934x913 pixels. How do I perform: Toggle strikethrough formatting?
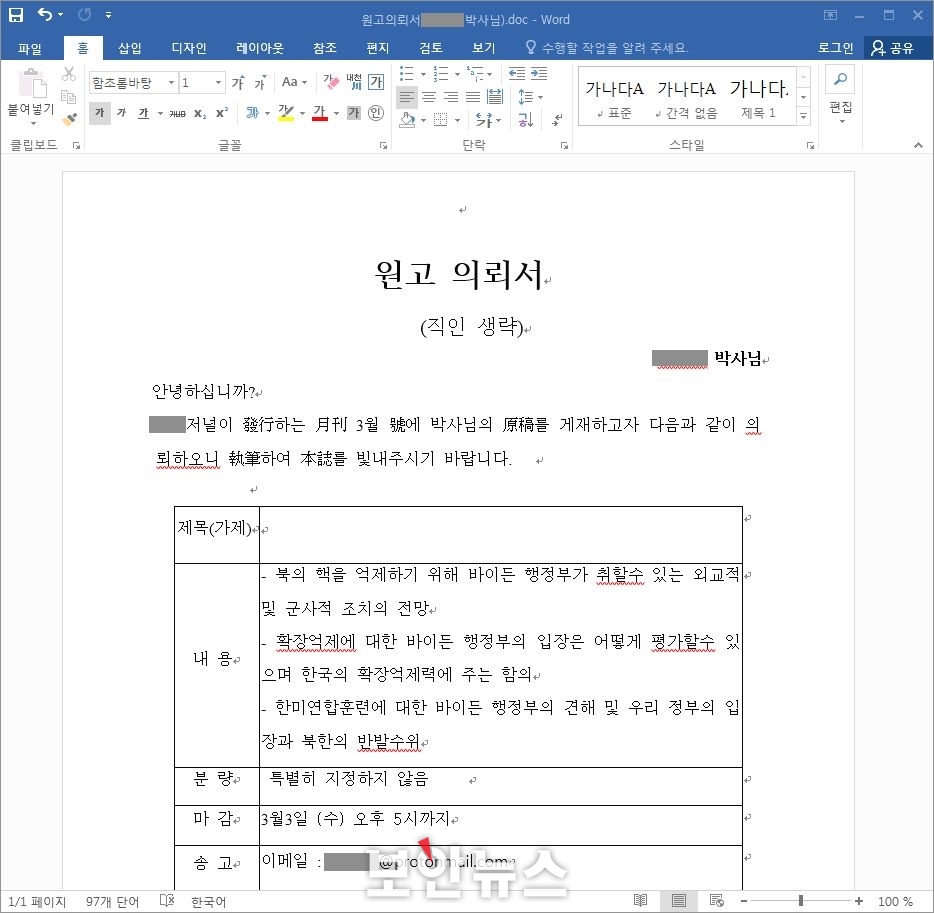click(x=178, y=113)
